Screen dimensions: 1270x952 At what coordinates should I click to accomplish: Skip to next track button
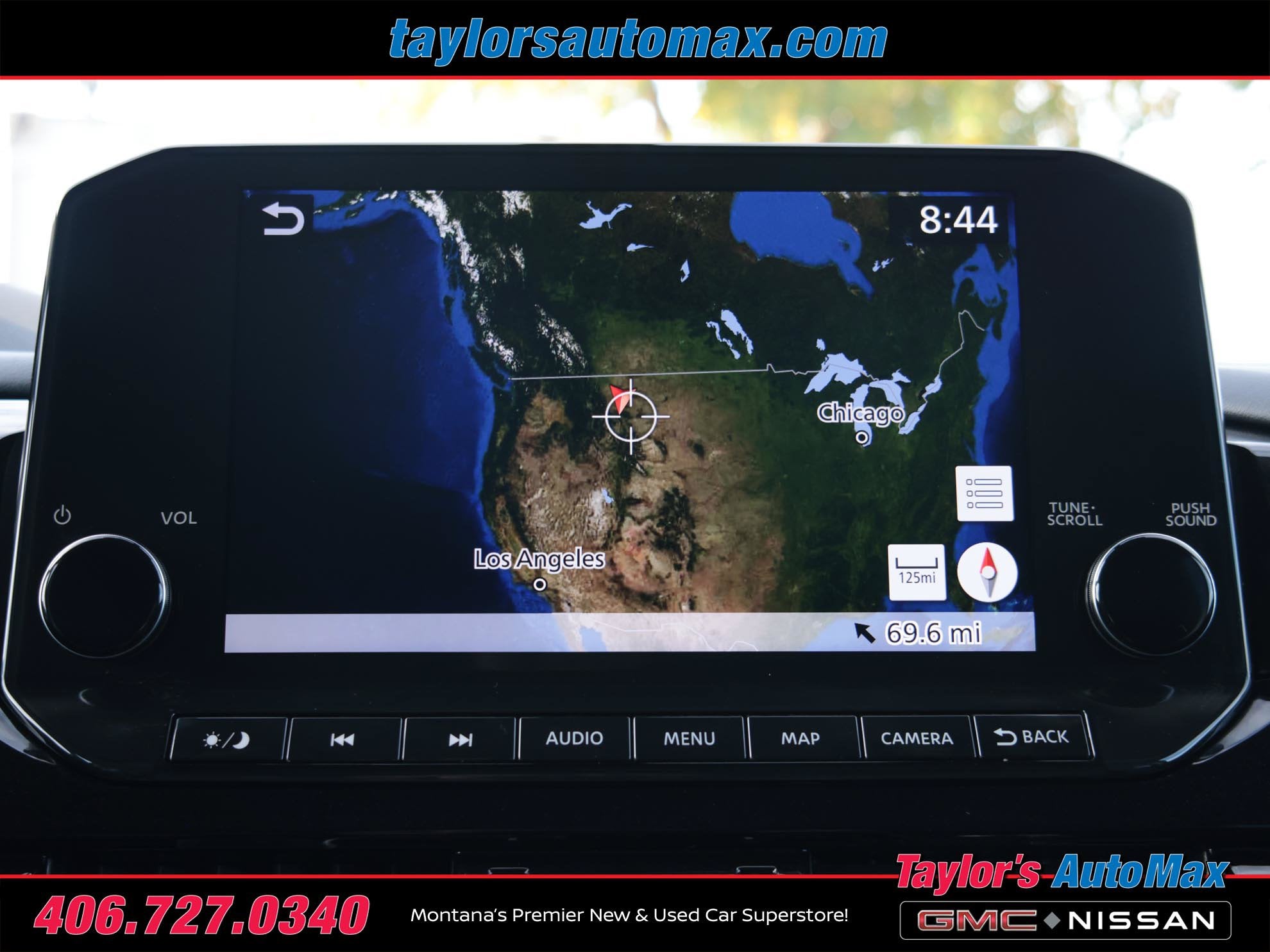[x=459, y=740]
